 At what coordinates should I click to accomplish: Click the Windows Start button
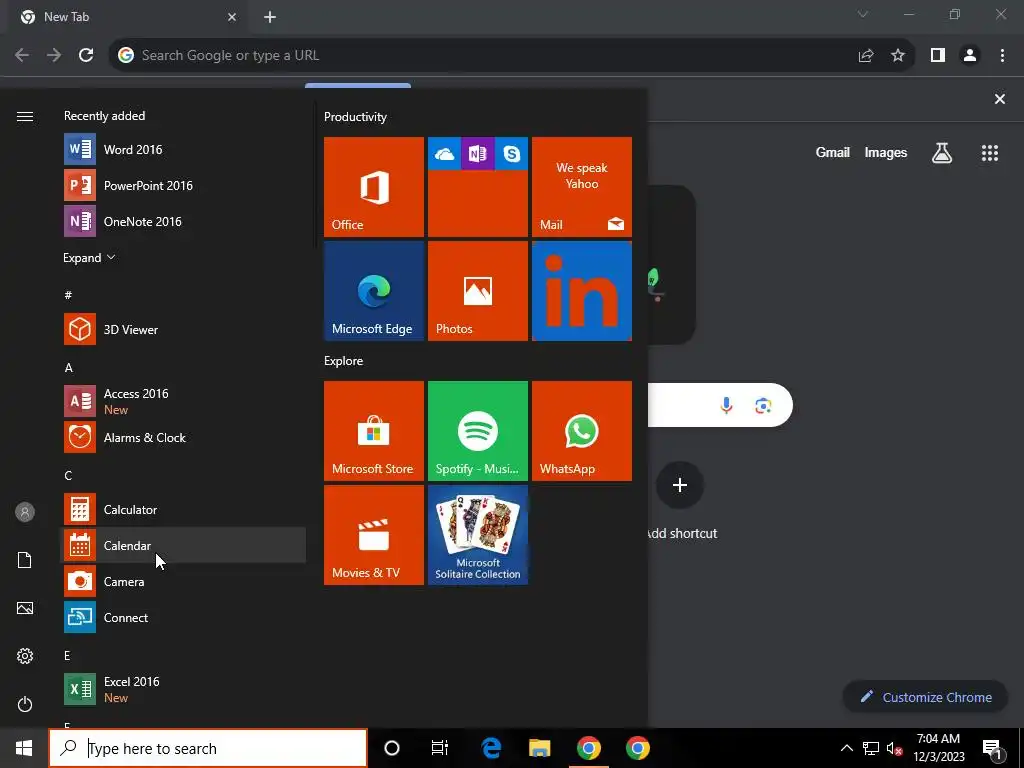[24, 748]
